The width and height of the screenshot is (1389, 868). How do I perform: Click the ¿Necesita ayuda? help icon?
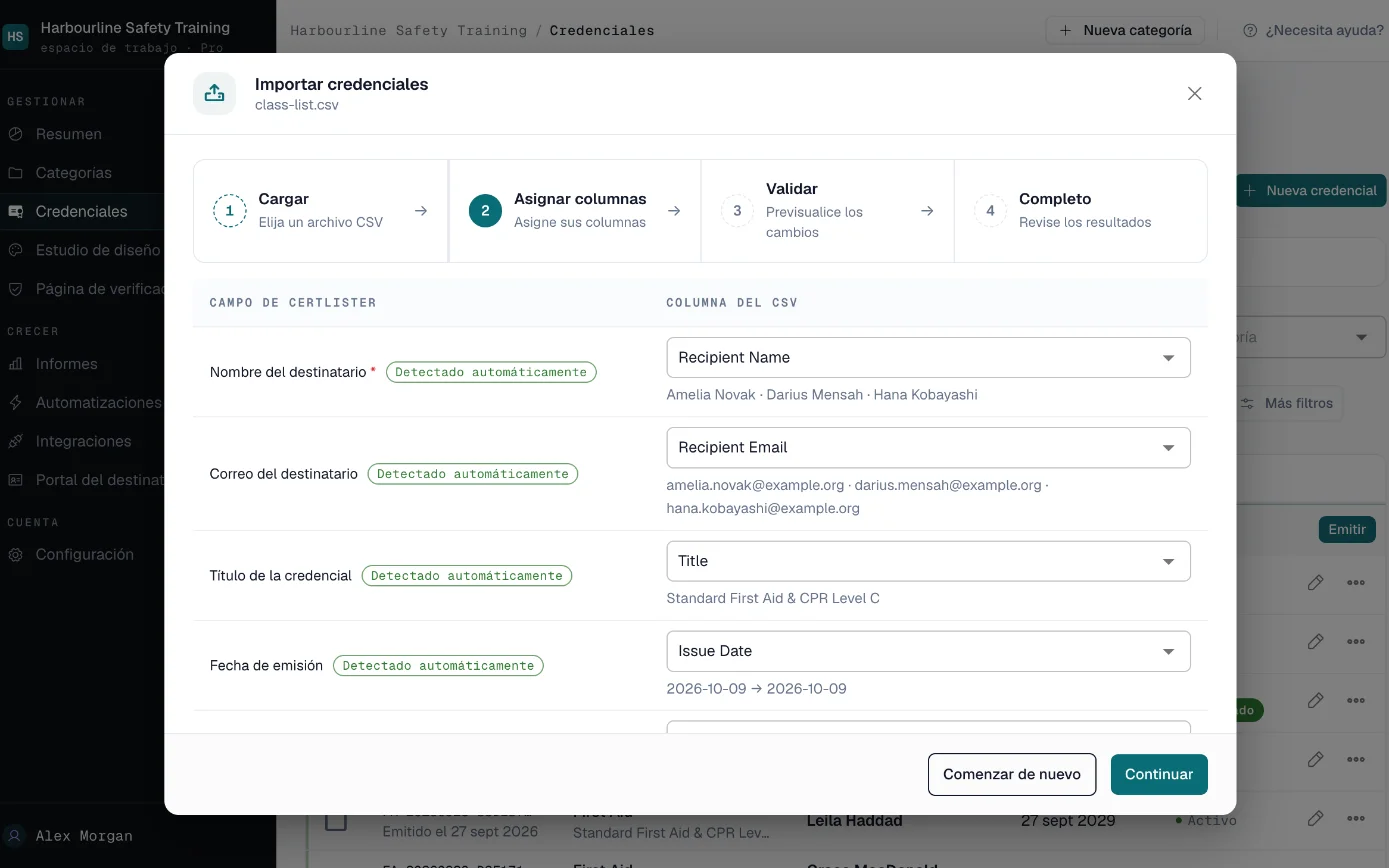coord(1250,30)
